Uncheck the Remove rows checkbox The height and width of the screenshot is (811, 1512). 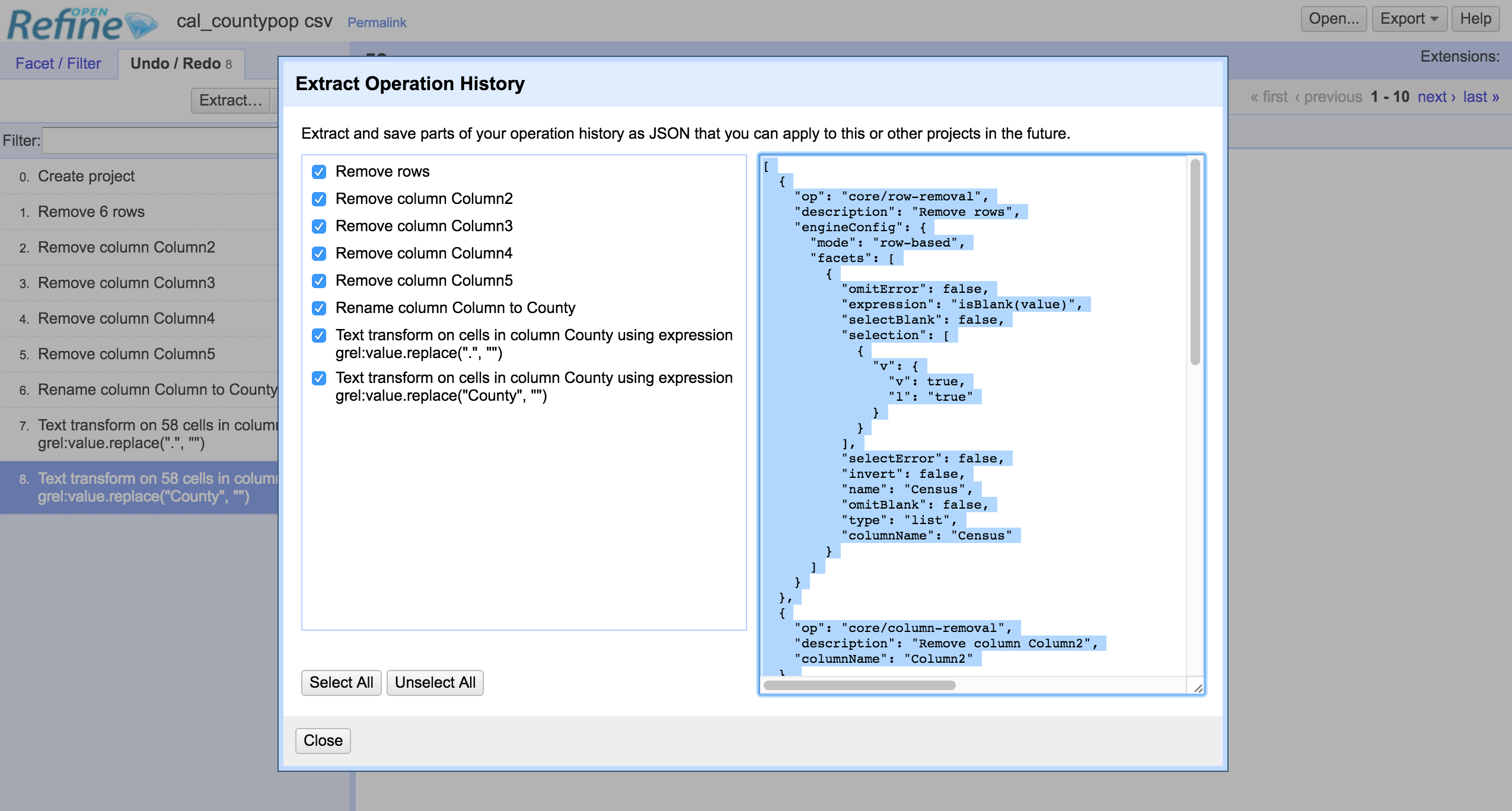pyautogui.click(x=319, y=172)
